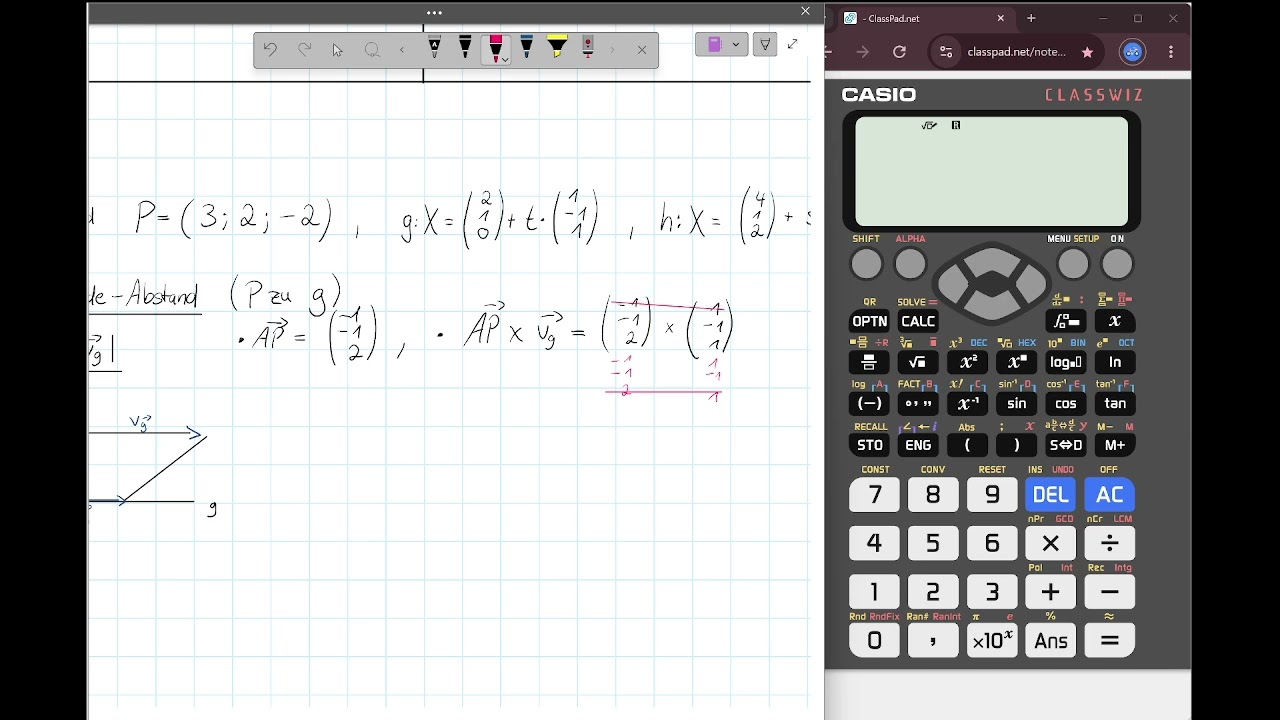Click the S⇔D conversion key

1065,445
